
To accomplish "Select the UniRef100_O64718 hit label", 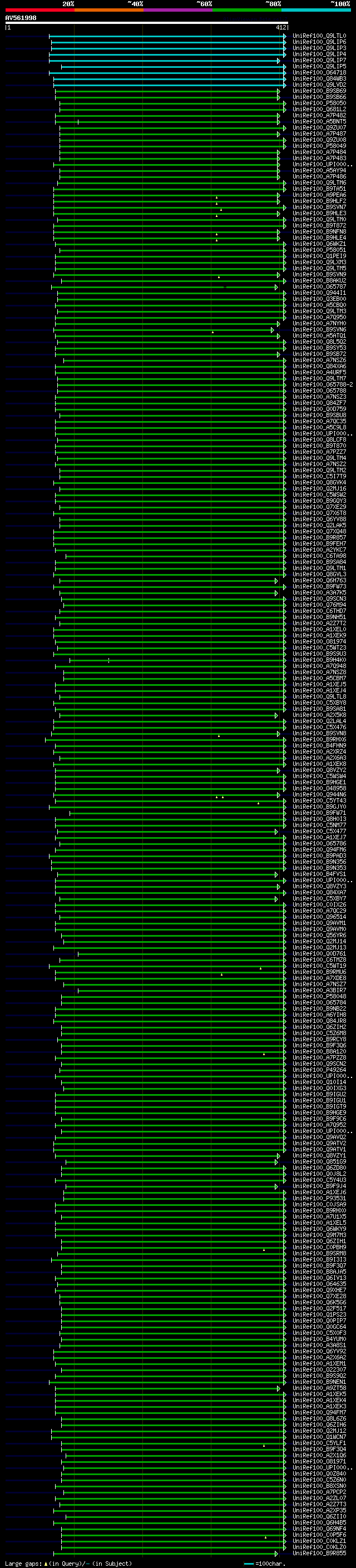I will (319, 72).
